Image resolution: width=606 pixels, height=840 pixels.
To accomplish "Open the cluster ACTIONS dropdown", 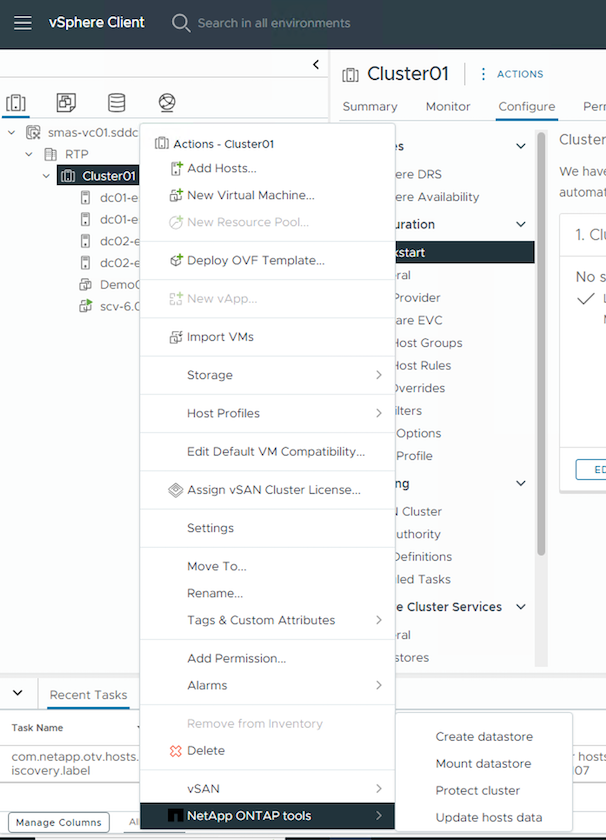I will [x=512, y=74].
